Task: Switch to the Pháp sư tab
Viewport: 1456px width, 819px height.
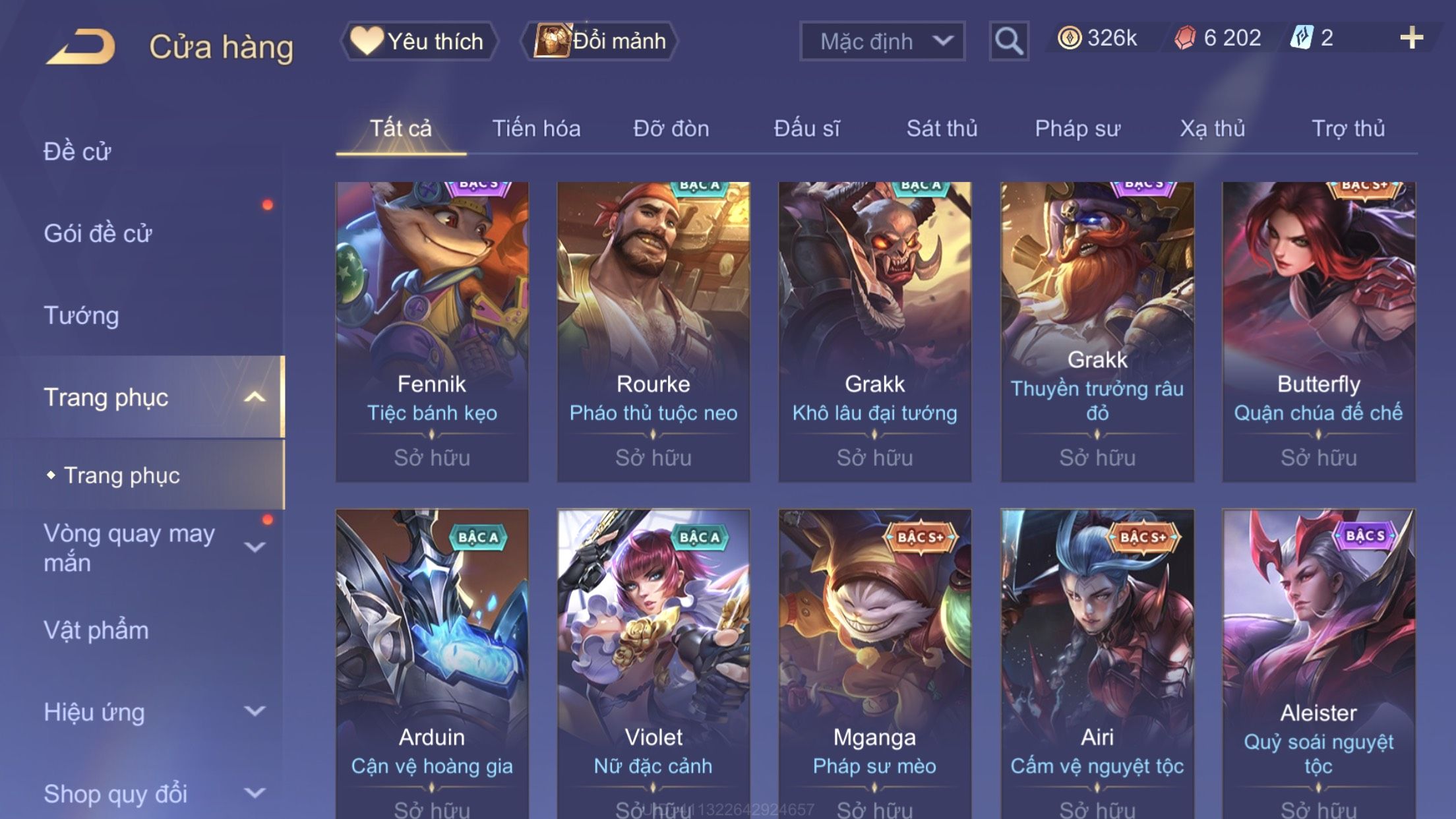Action: [1077, 129]
